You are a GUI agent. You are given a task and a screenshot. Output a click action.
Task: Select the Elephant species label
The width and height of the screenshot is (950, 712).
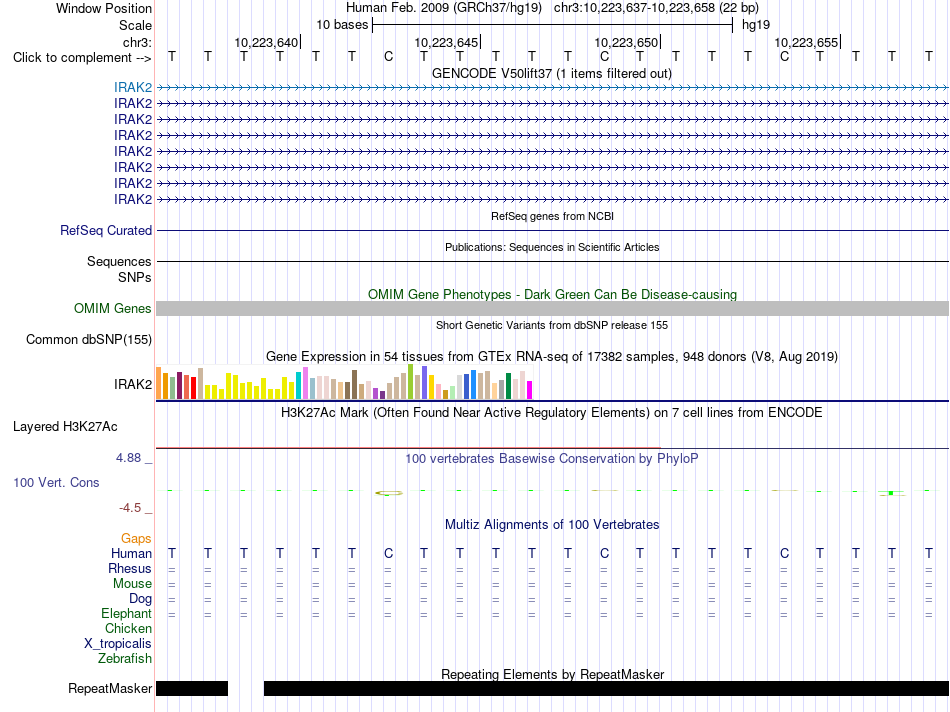(127, 613)
